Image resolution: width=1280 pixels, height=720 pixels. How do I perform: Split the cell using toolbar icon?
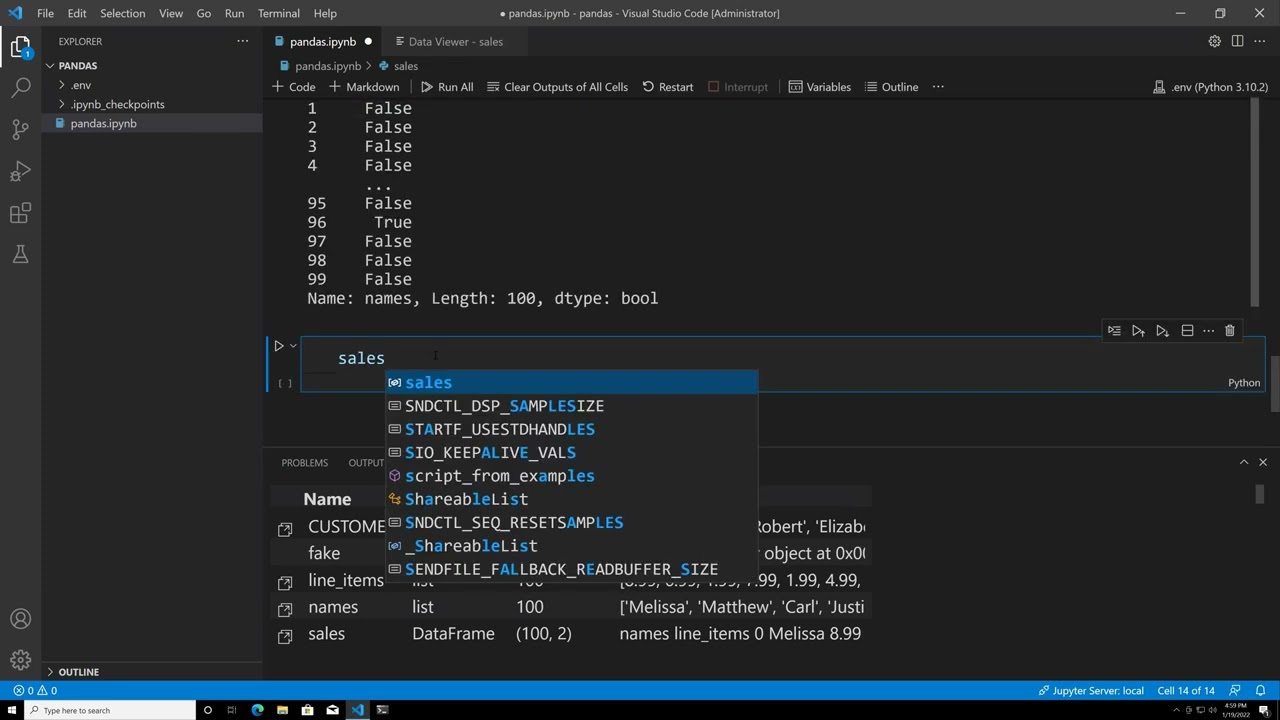coord(1187,331)
